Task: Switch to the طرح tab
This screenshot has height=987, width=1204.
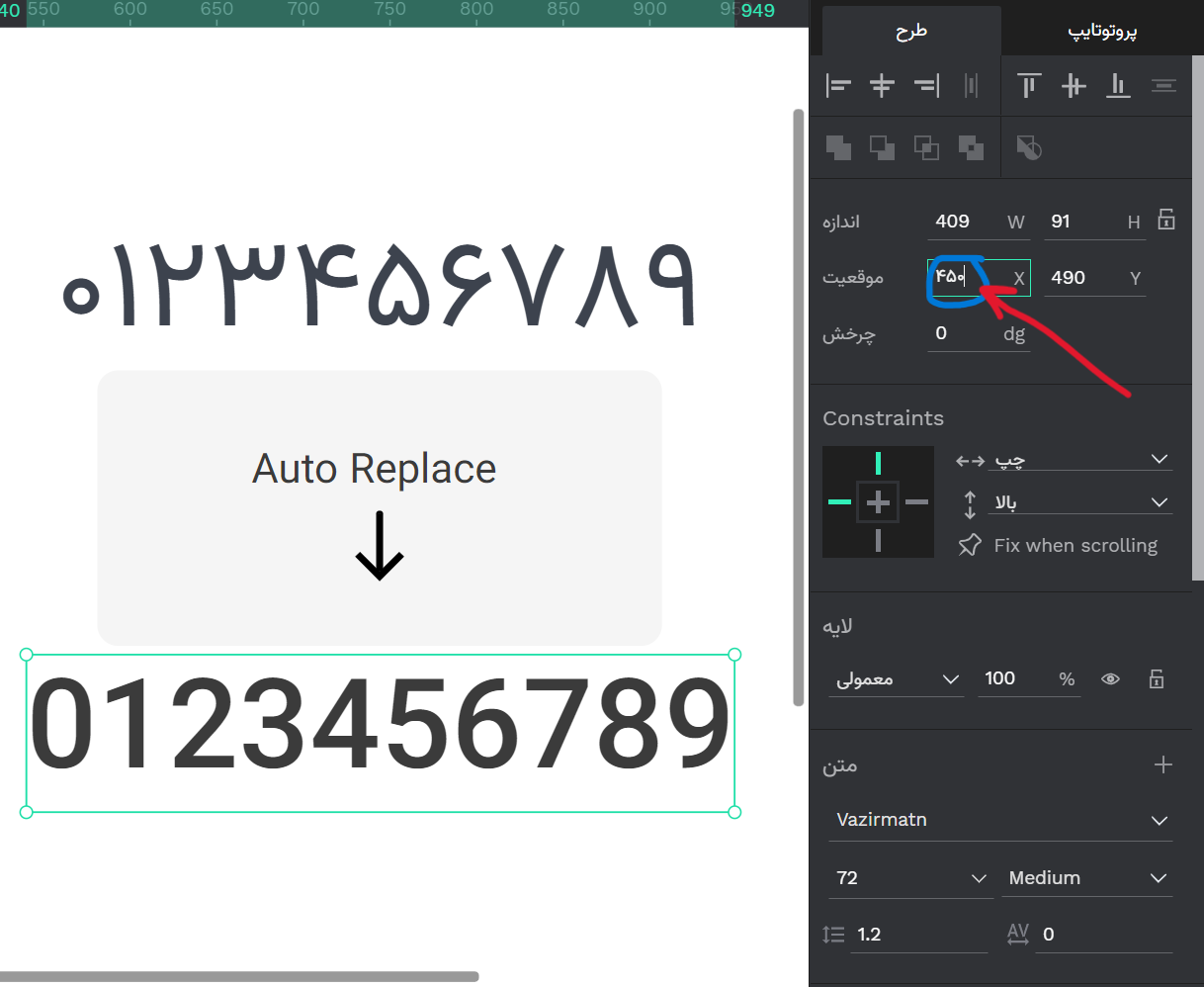Action: 910,31
